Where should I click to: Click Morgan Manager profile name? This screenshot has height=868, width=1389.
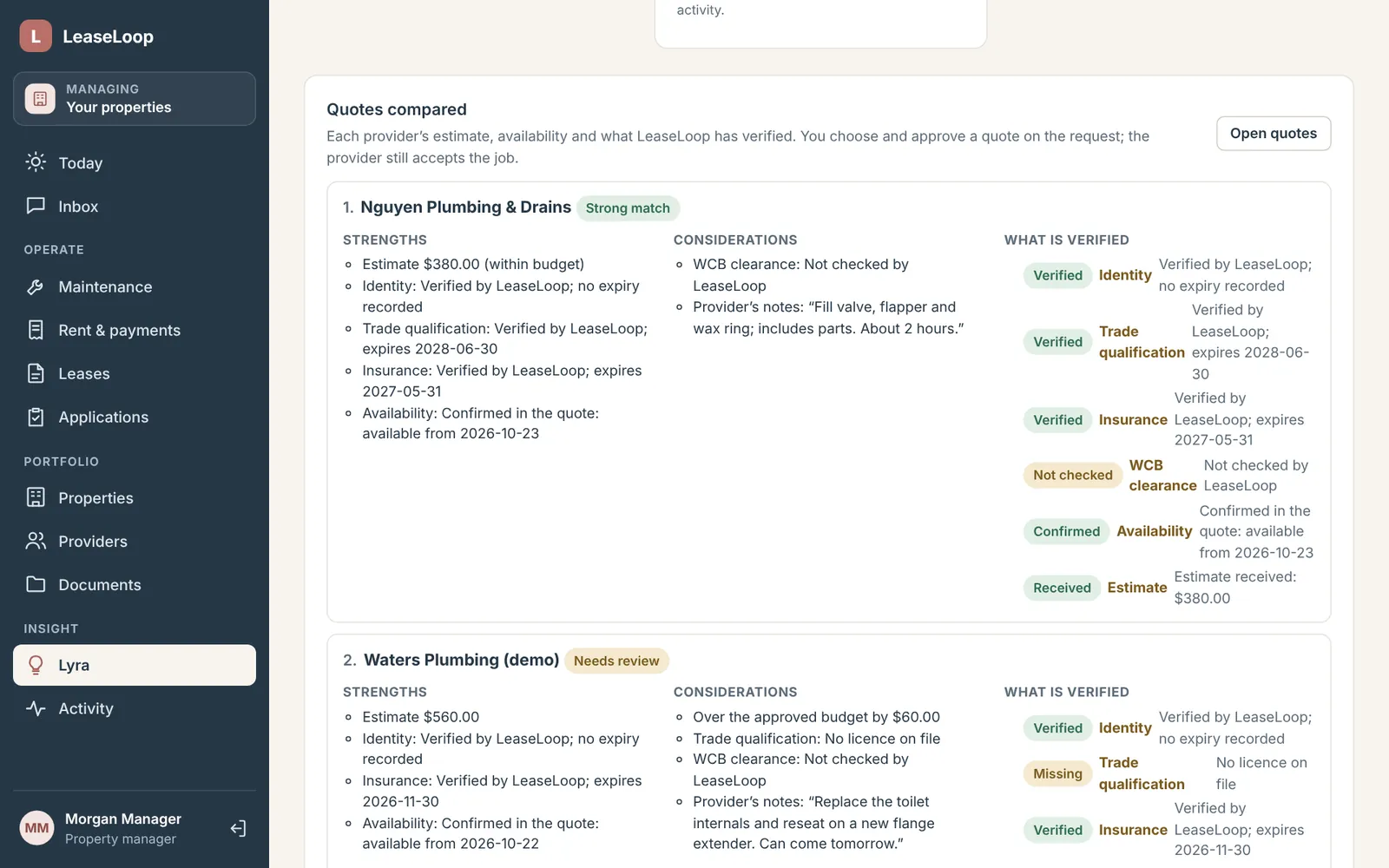(123, 819)
